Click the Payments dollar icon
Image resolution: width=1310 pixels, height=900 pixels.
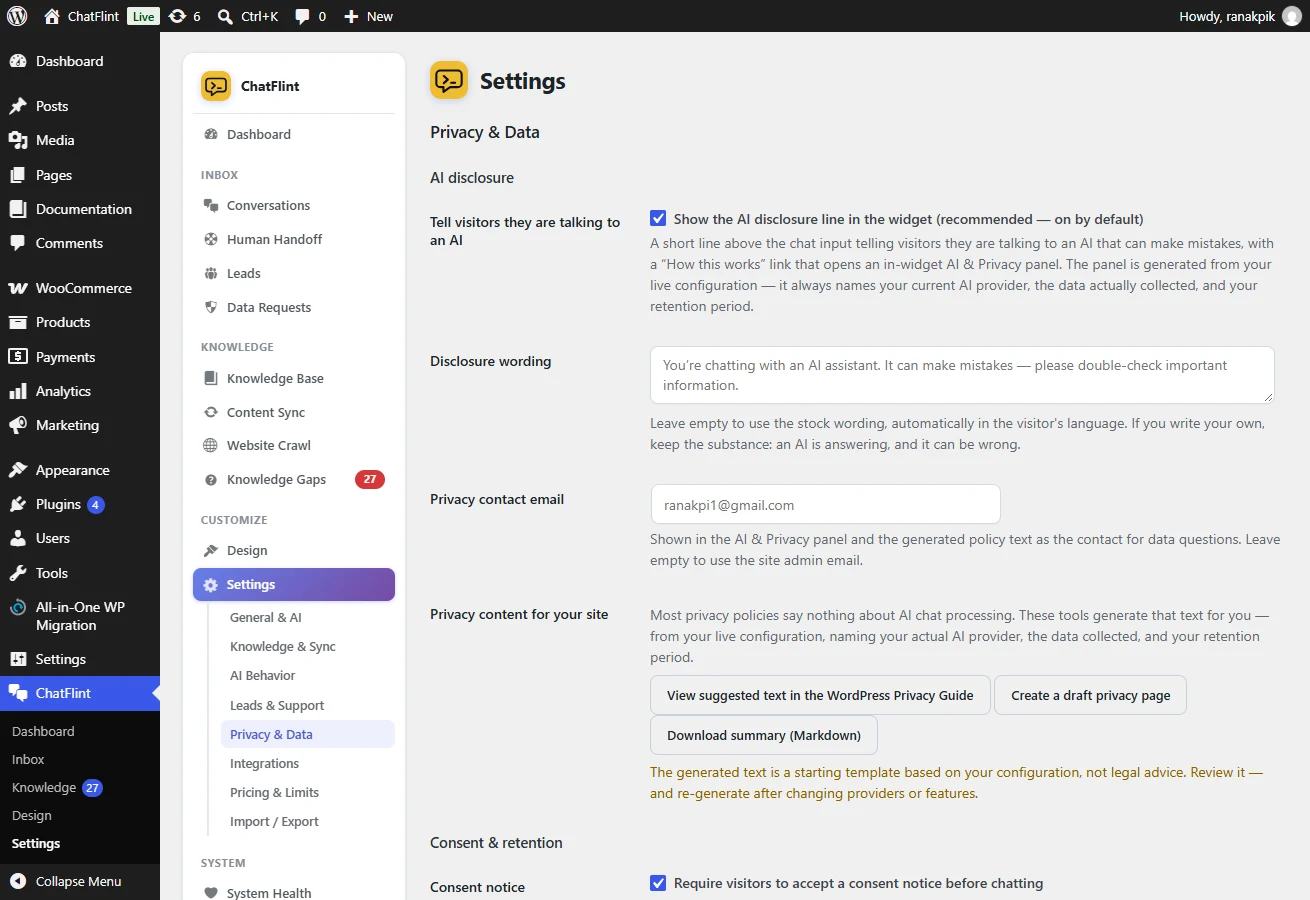pos(18,357)
